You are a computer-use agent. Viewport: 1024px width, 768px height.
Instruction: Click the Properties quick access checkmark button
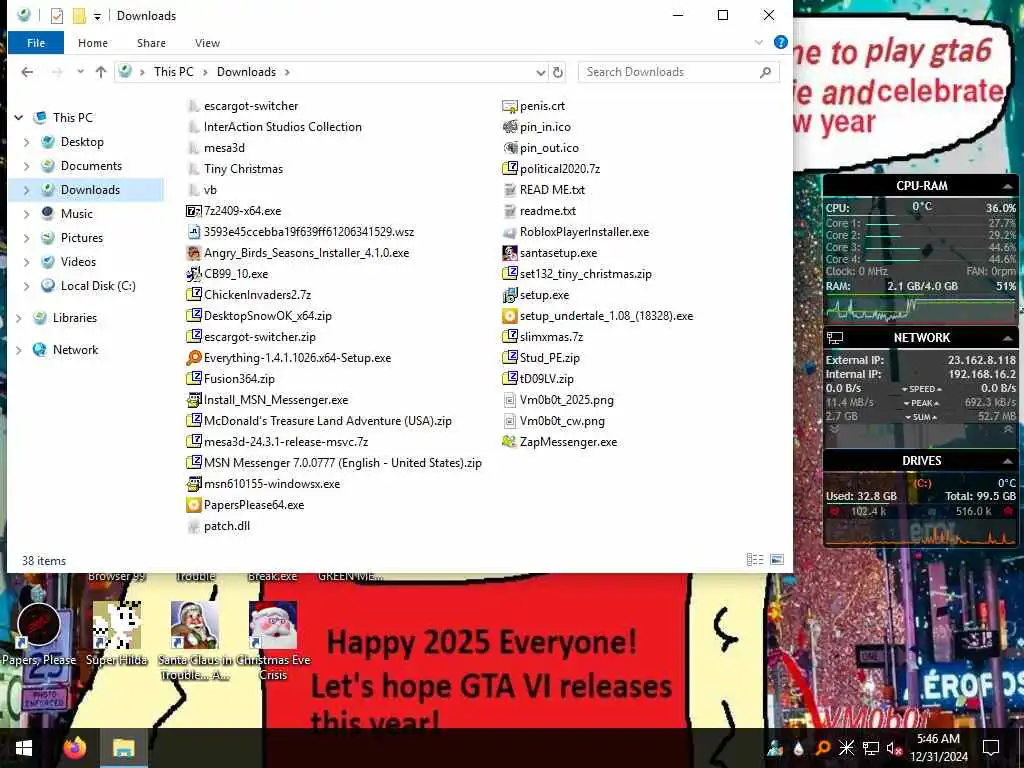coord(57,16)
